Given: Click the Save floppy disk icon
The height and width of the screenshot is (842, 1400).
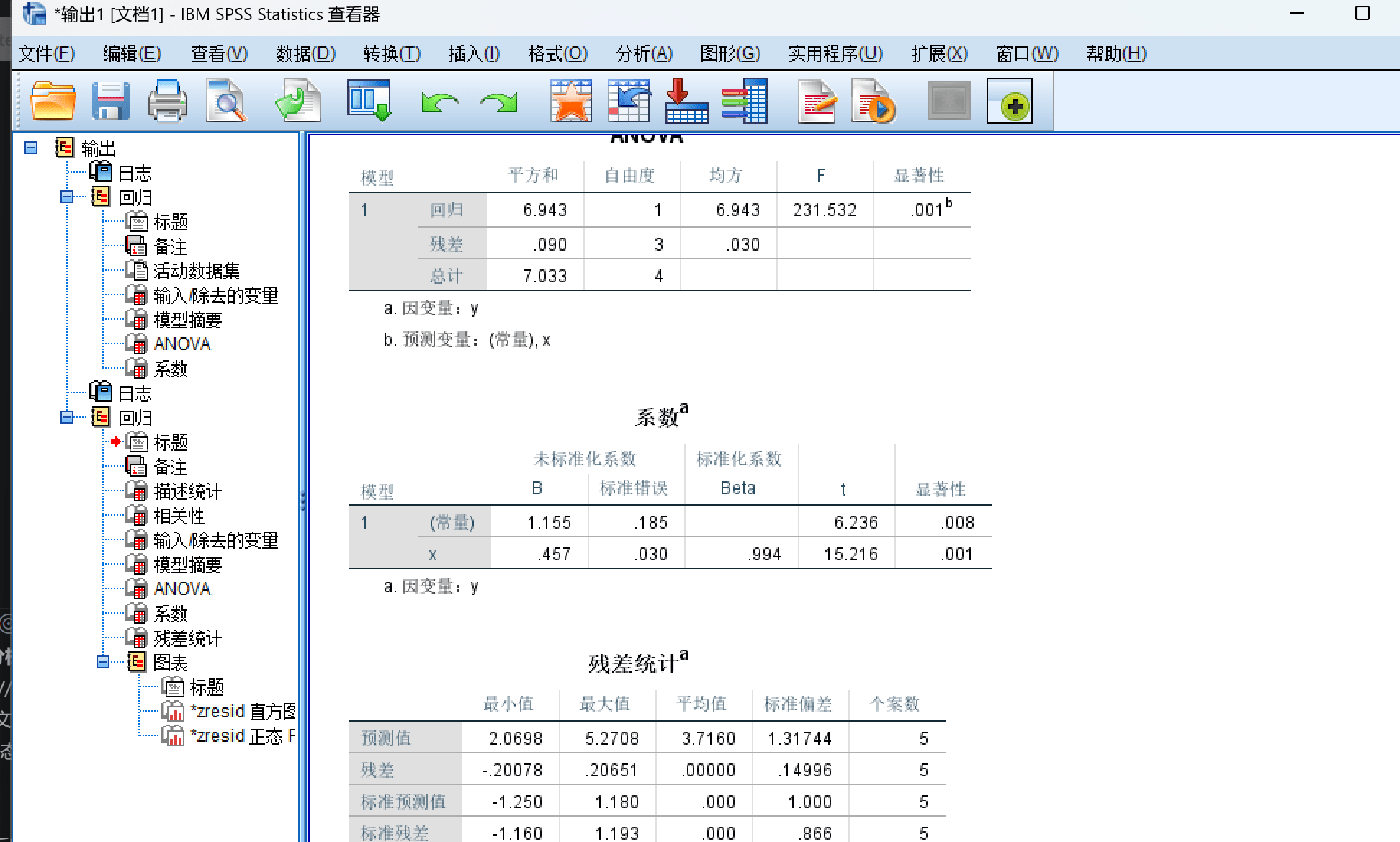Looking at the screenshot, I should click(x=110, y=101).
